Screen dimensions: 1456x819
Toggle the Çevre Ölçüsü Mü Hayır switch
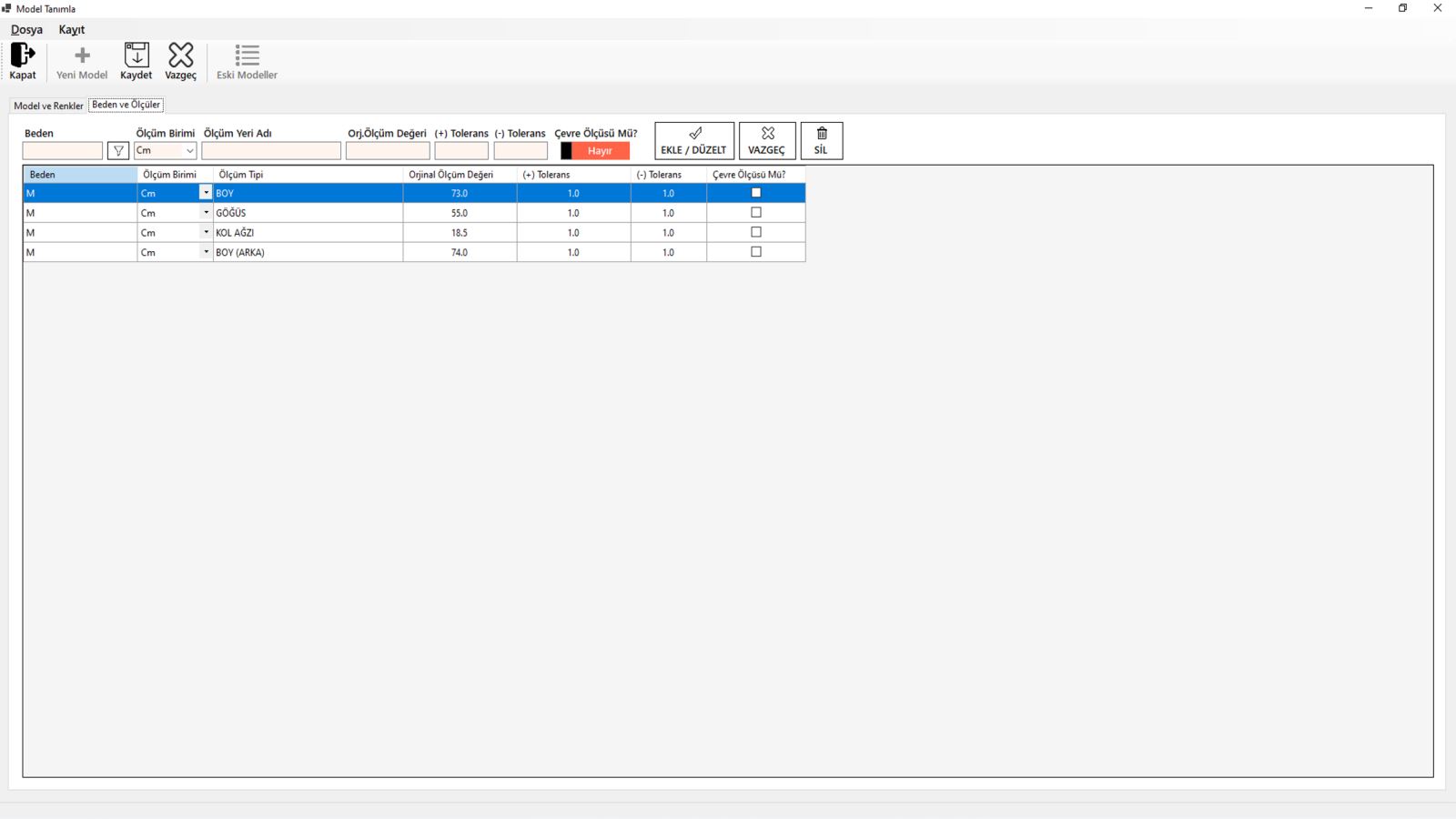coord(595,151)
